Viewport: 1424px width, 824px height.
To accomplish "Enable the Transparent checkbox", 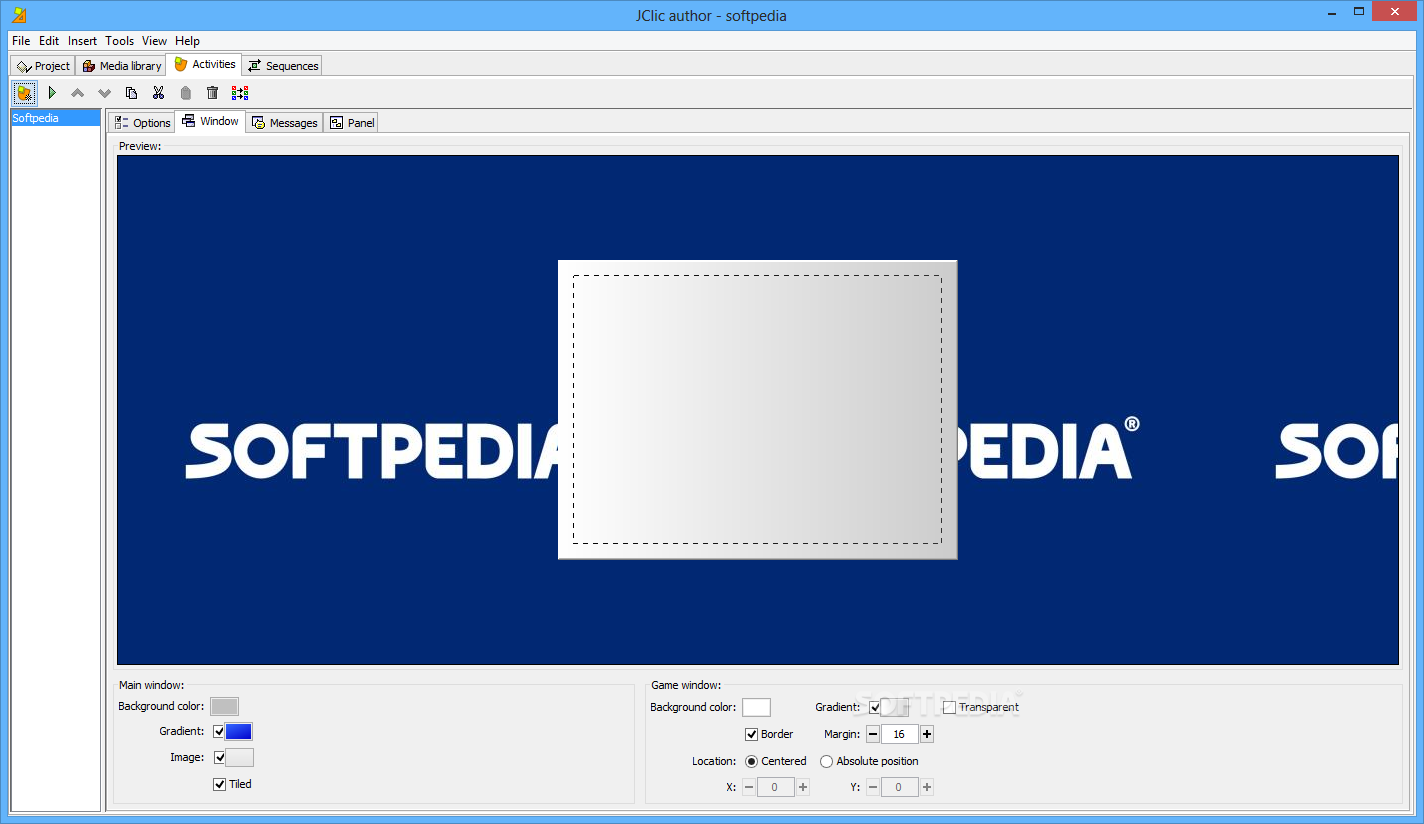I will pos(949,708).
